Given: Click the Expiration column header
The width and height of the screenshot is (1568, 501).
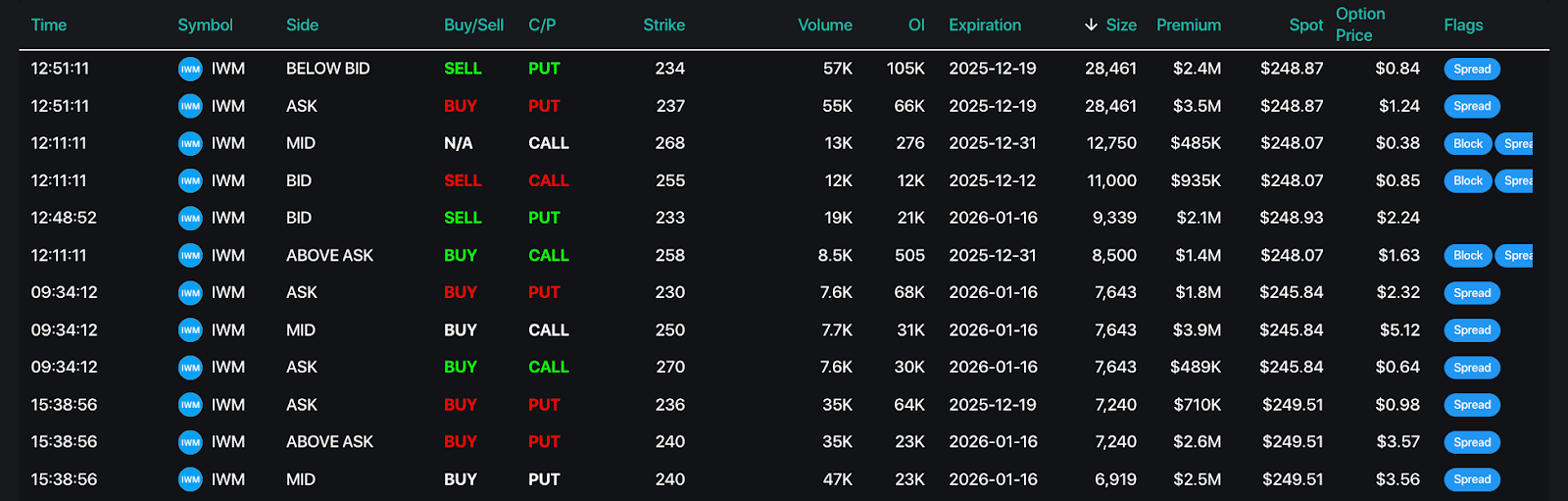Looking at the screenshot, I should (x=984, y=25).
